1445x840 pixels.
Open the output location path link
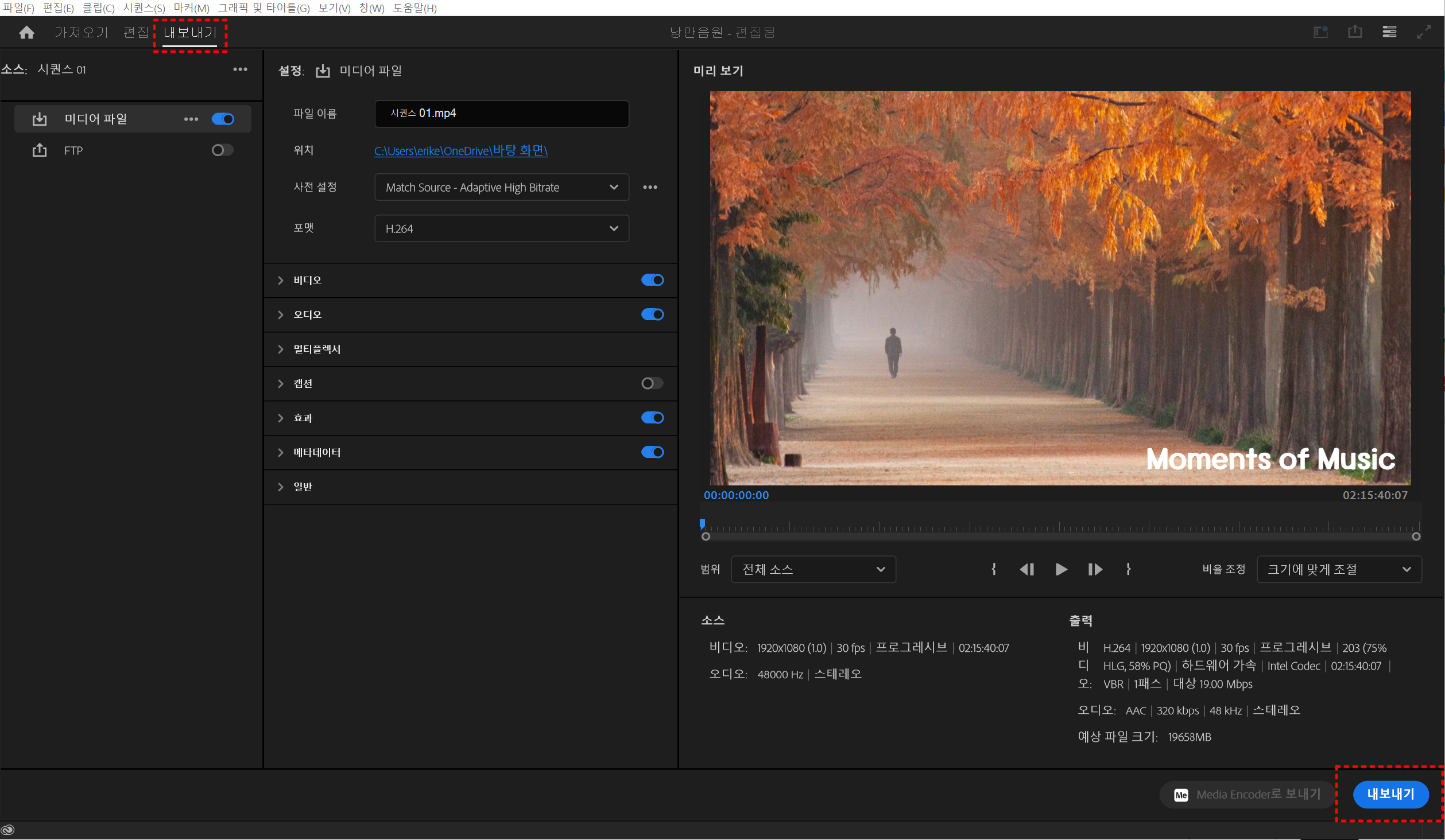(460, 150)
